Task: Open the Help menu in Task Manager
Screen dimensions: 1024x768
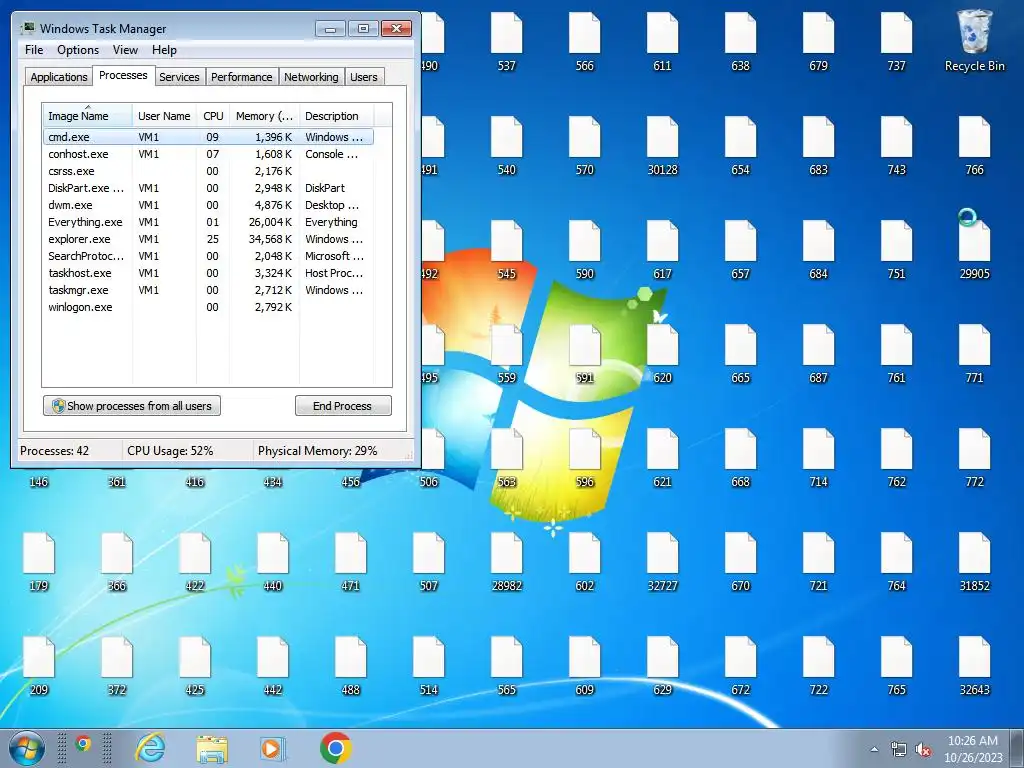Action: click(164, 50)
